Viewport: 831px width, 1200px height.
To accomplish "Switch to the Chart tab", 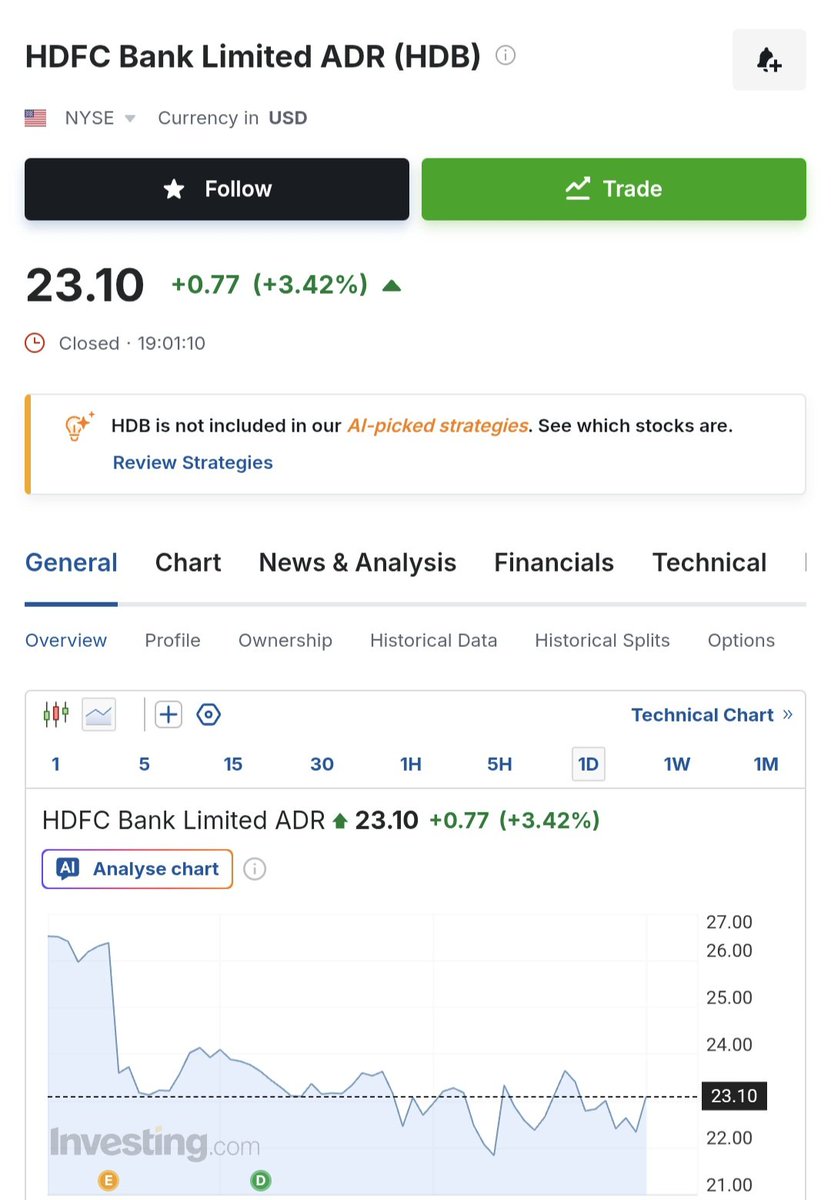I will [x=188, y=563].
